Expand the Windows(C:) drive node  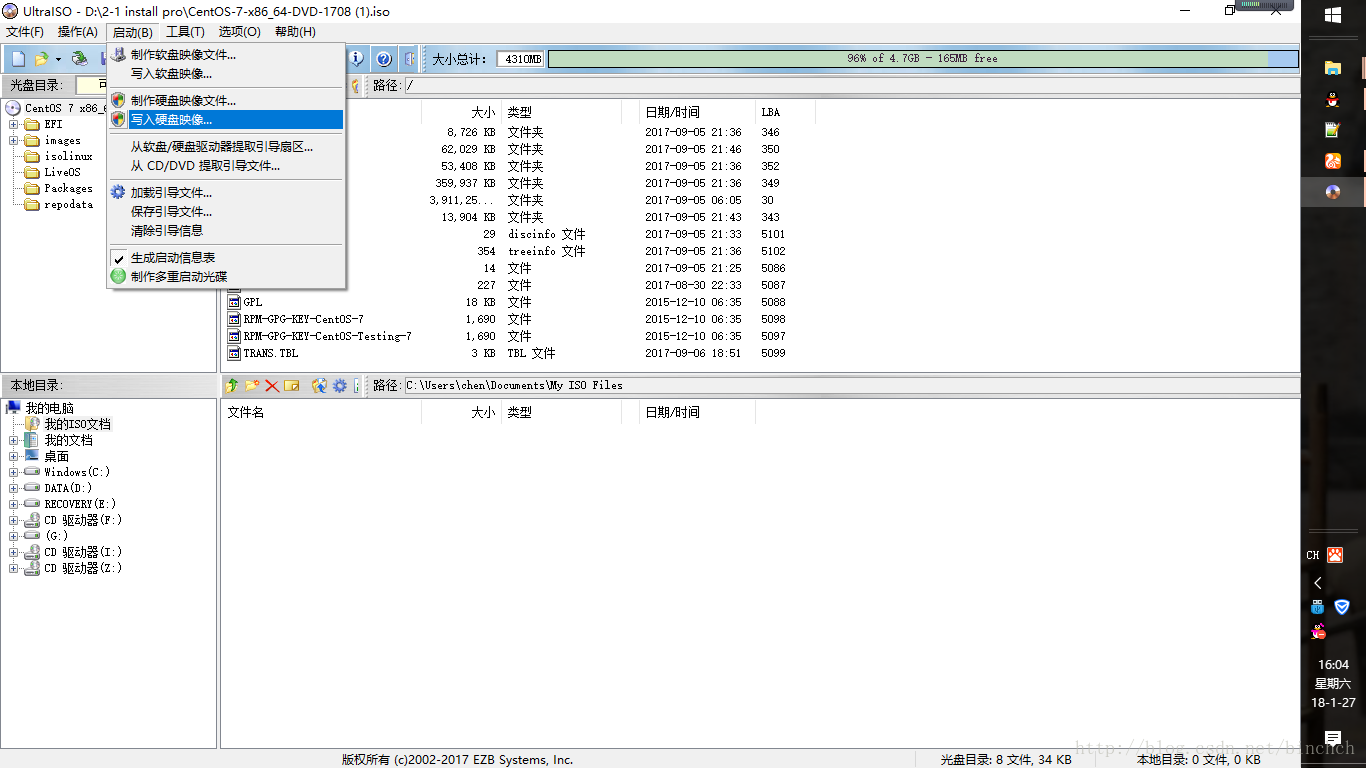click(14, 472)
